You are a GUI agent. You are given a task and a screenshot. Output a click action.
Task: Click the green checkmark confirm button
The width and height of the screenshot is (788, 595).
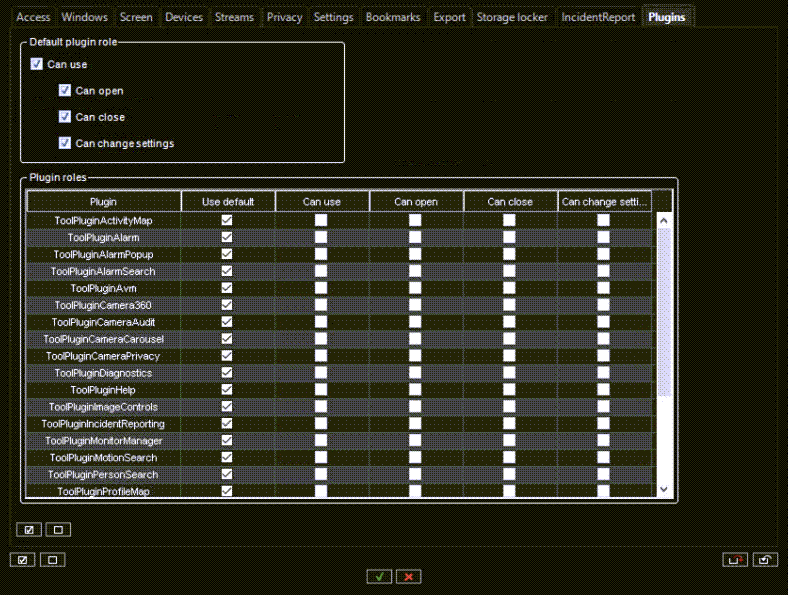pyautogui.click(x=379, y=576)
